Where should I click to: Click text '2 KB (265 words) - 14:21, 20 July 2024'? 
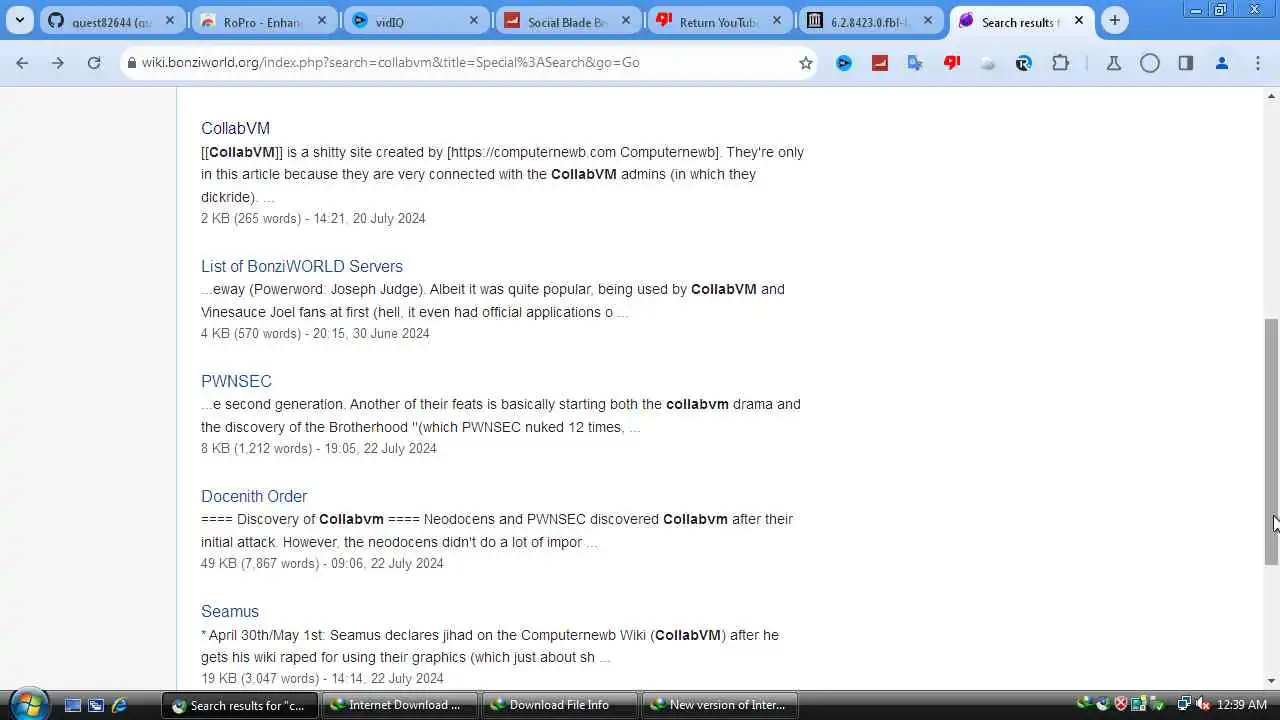[313, 218]
